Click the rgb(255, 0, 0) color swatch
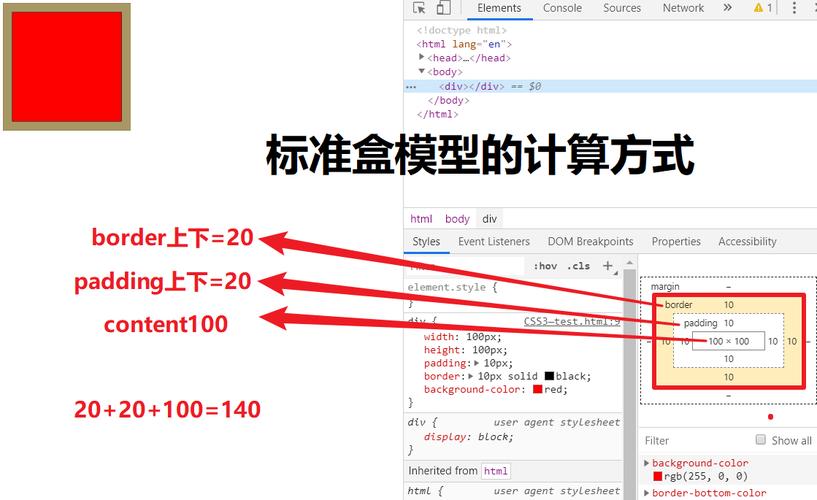This screenshot has height=500, width=817. click(x=658, y=476)
